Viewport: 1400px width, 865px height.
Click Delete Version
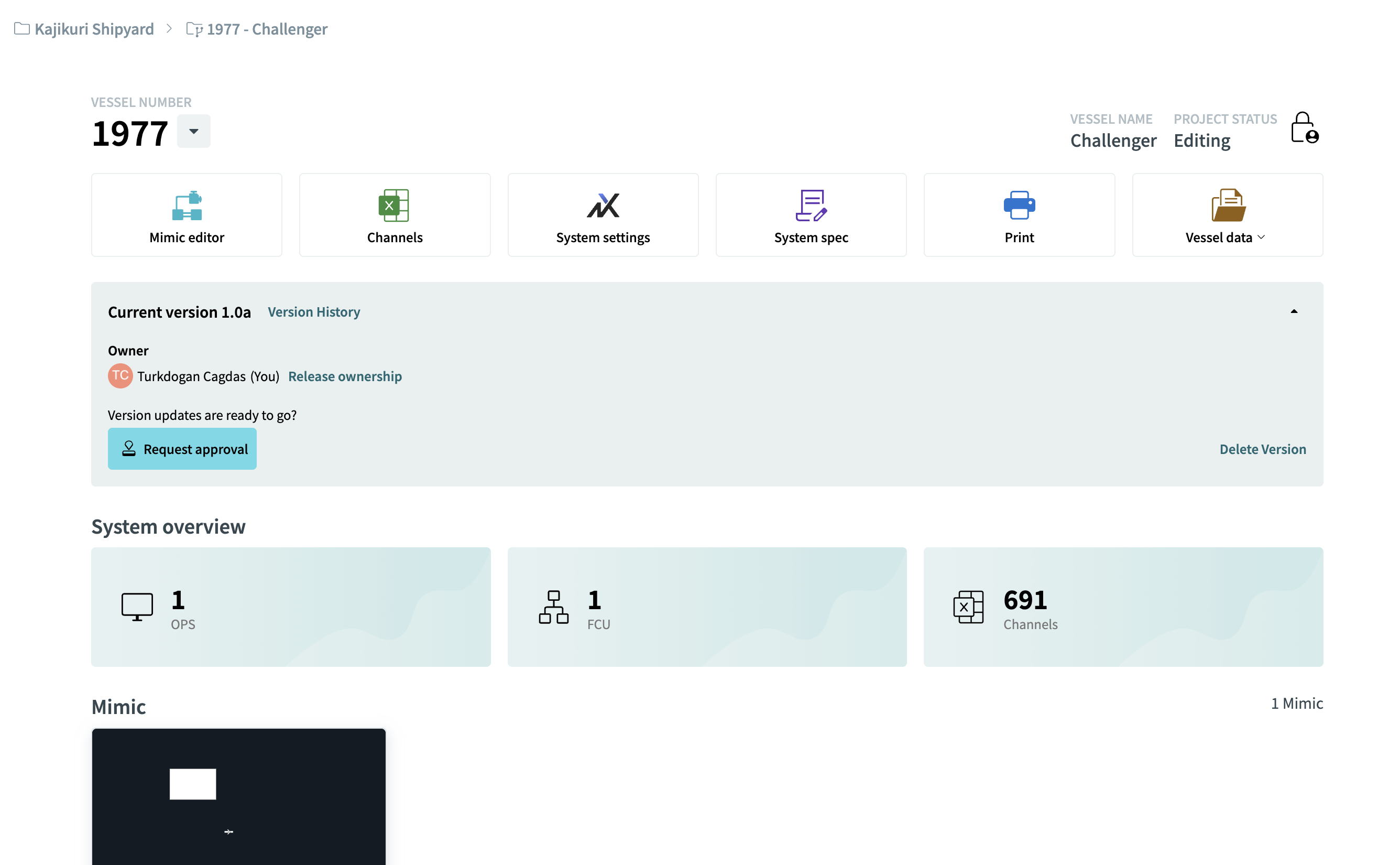pyautogui.click(x=1262, y=449)
